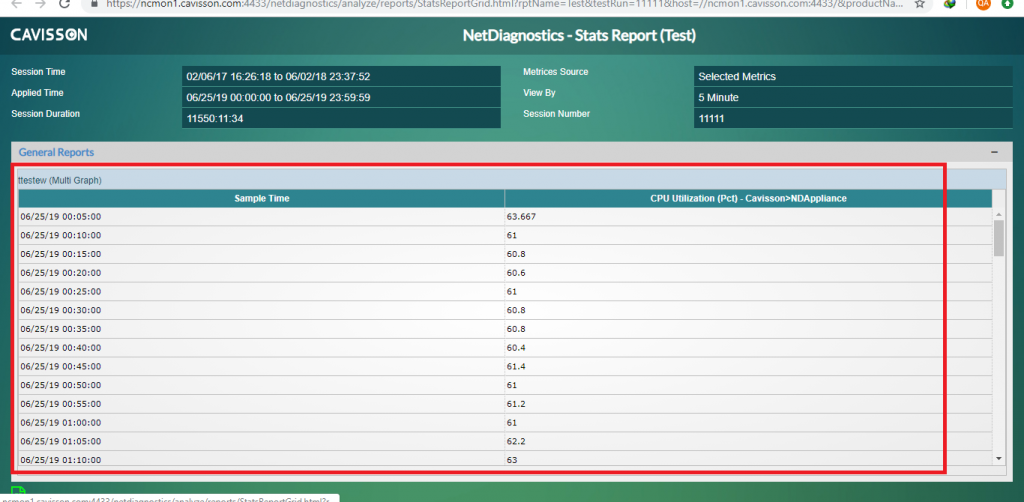Click the NetDiagnostics - Stats Report (Test) heading
The image size is (1024, 502).
click(579, 35)
